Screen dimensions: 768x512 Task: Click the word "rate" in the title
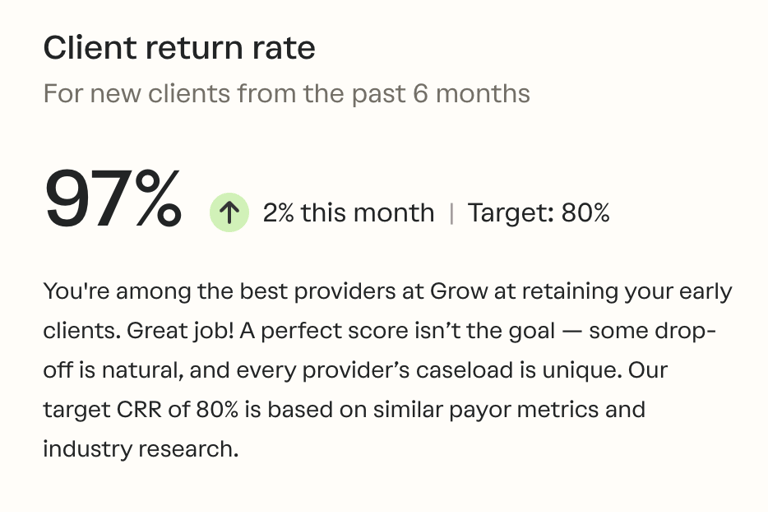point(284,49)
